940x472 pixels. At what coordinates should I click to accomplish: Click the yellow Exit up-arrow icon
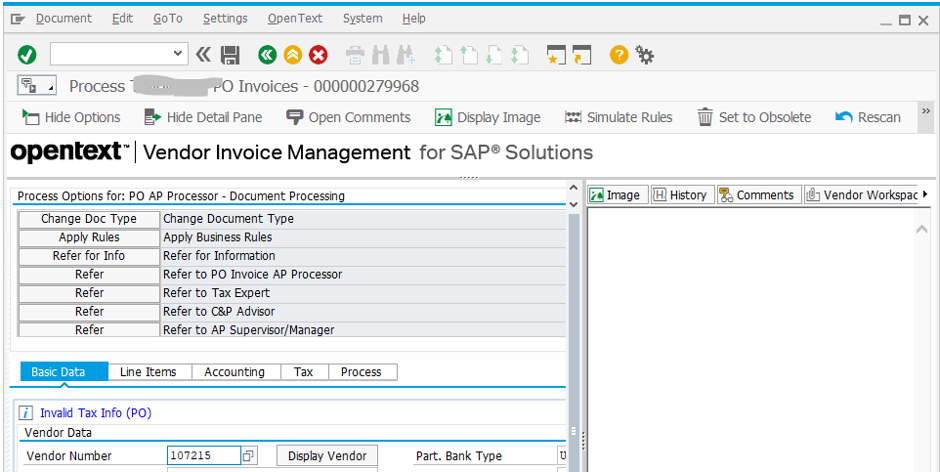pyautogui.click(x=293, y=54)
